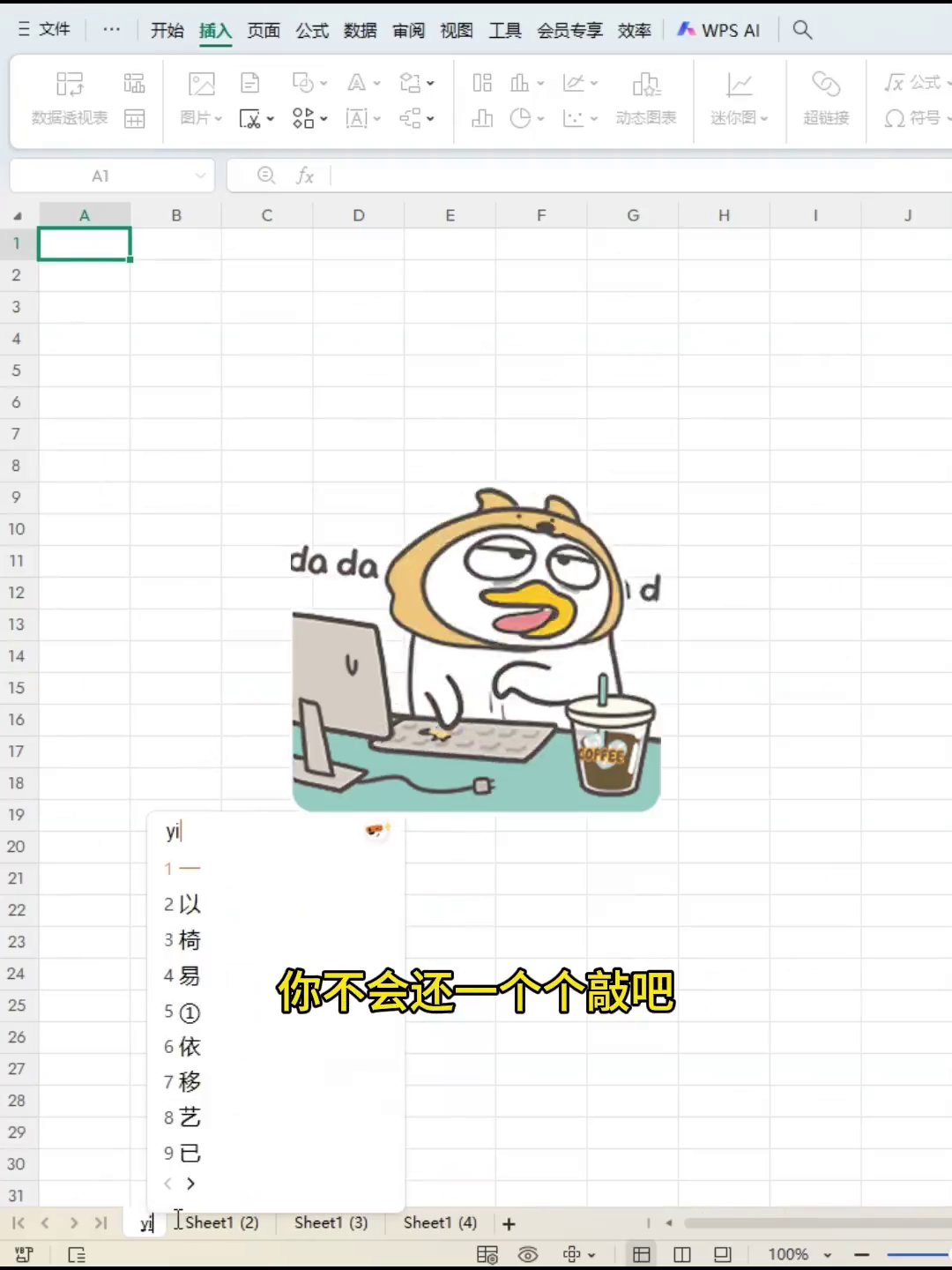Viewport: 952px width, 1270px height.
Task: Open the shapes dropdown
Action: (309, 84)
